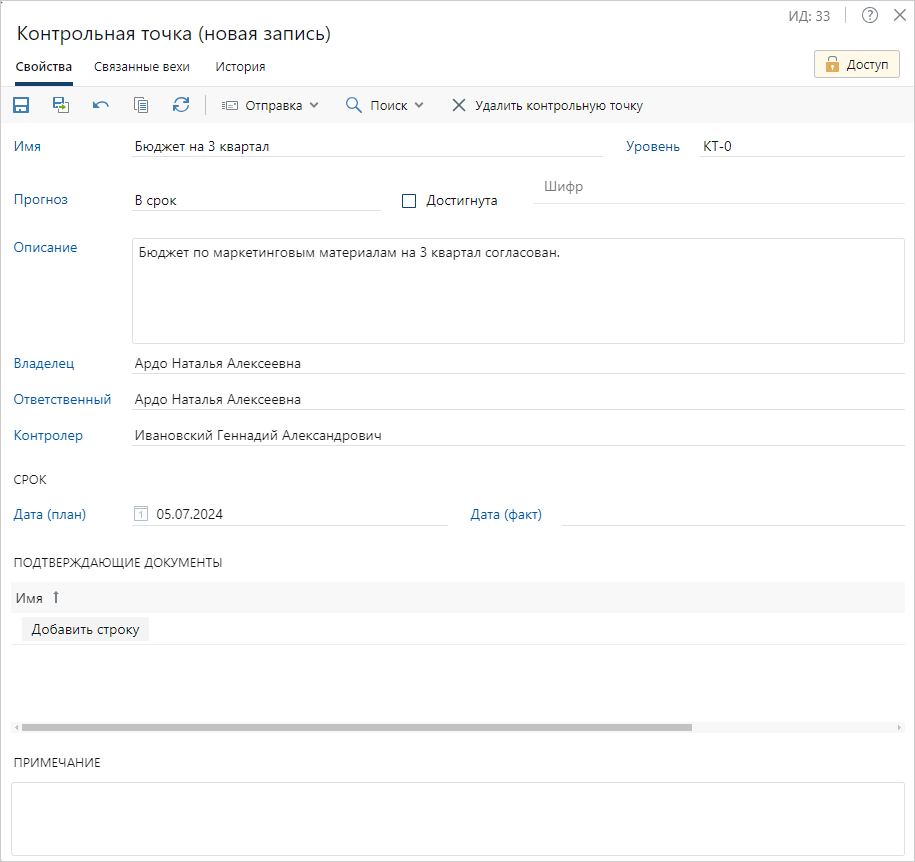Click the Copy record icon
Screen dimensions: 915x862
[x=141, y=105]
